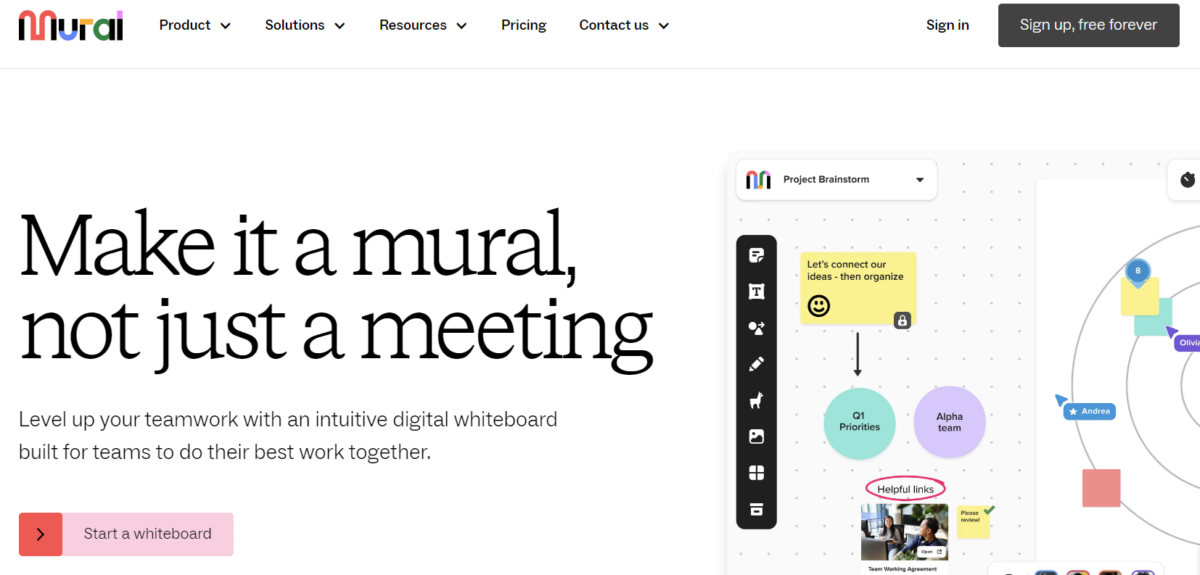Click Andrea's cursor label
Image resolution: width=1200 pixels, height=575 pixels.
tap(1090, 411)
